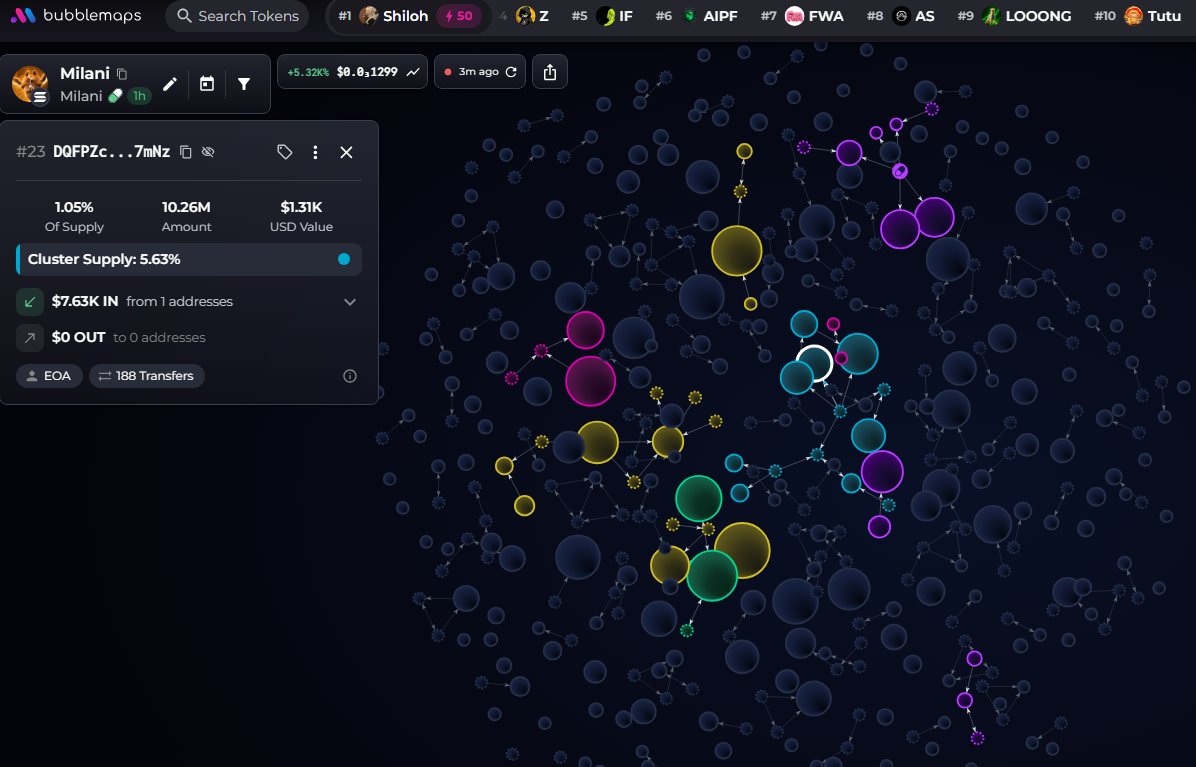The width and height of the screenshot is (1196, 767).
Task: Click the pencil edit icon
Action: click(x=169, y=84)
